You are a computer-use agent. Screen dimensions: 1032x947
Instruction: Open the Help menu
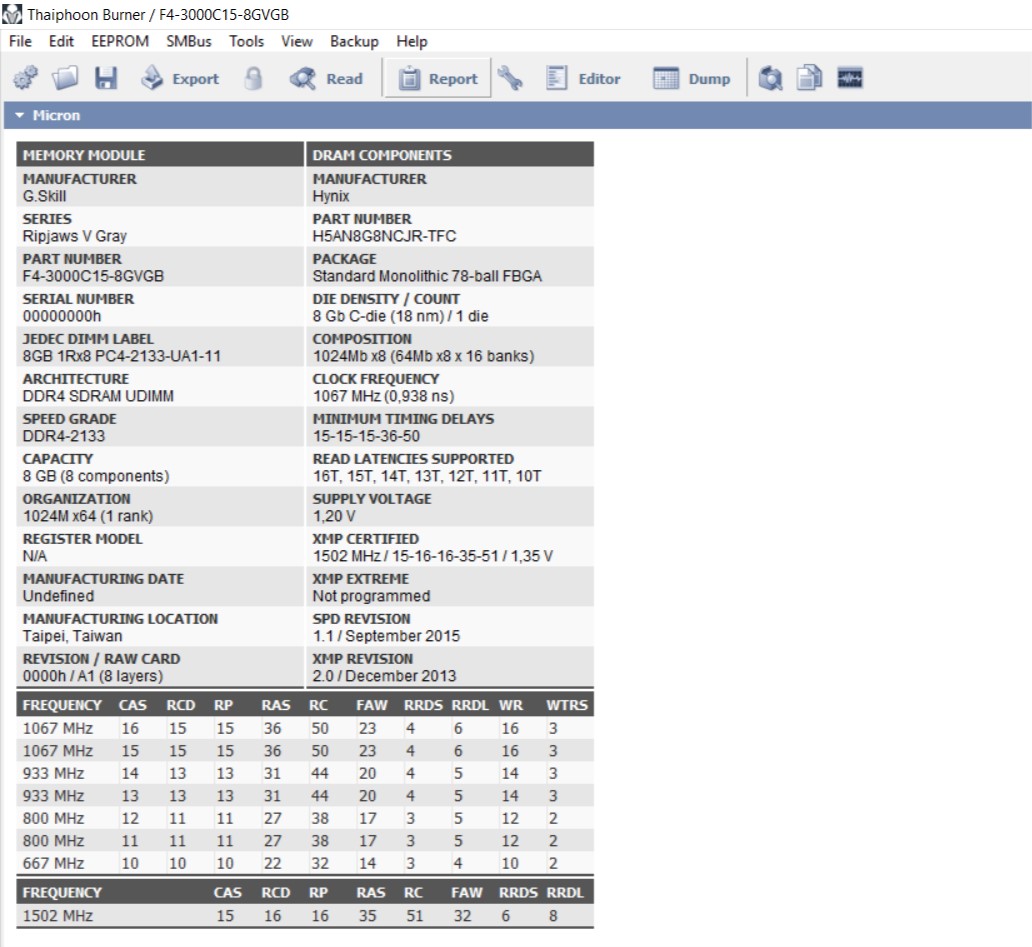click(412, 41)
